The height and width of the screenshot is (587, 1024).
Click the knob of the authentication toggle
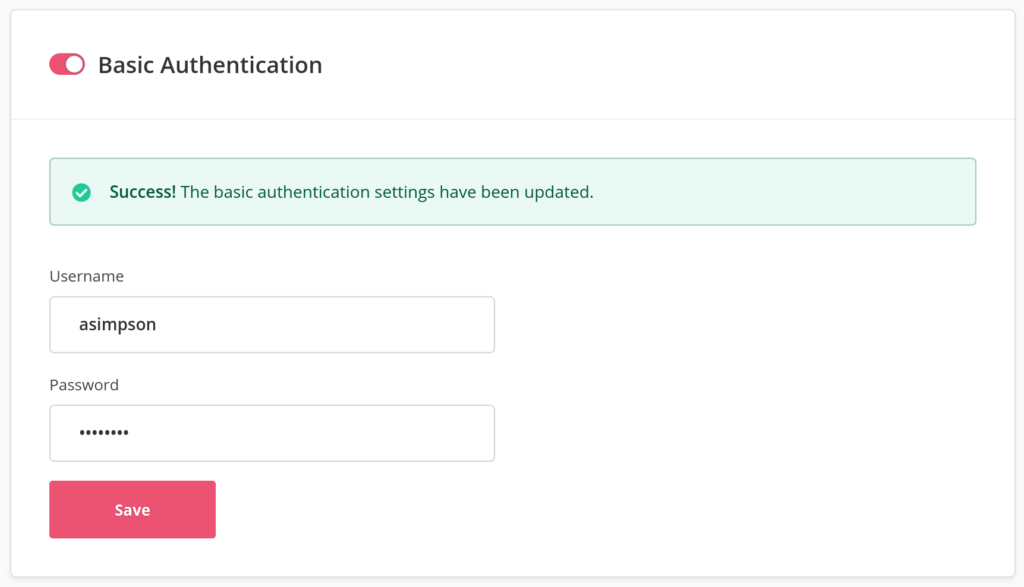coord(74,63)
